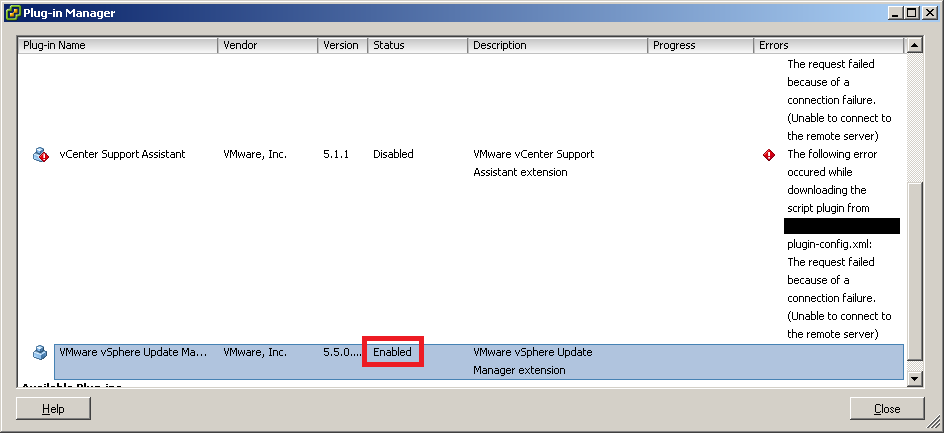Select the VMware vSphere Update Manager row name

[x=133, y=352]
